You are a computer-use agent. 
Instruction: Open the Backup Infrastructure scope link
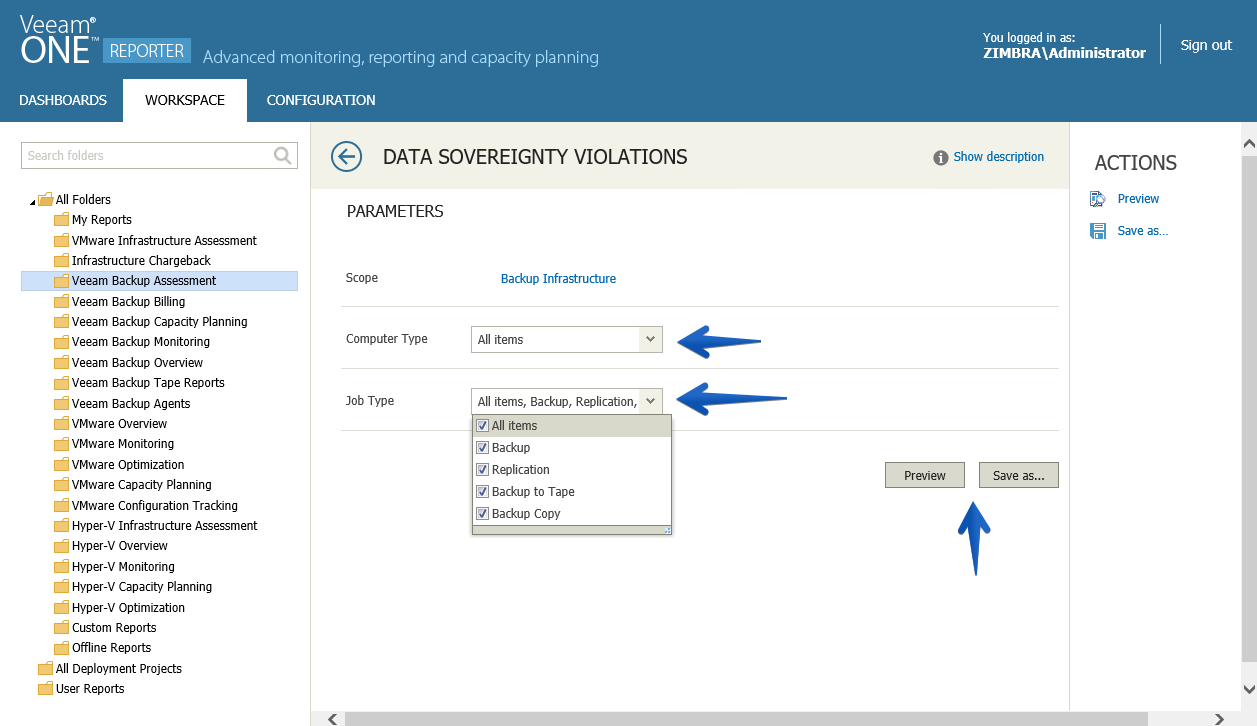(x=558, y=278)
